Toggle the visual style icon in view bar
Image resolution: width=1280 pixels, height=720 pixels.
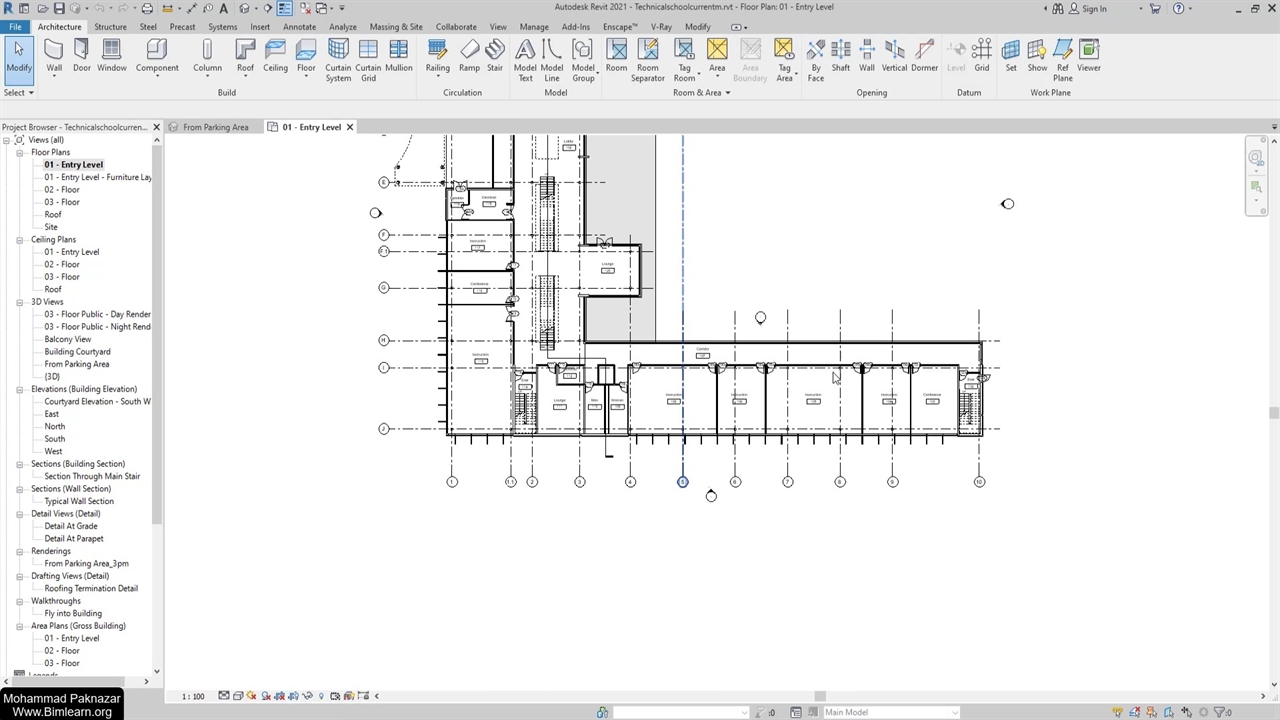pos(238,696)
